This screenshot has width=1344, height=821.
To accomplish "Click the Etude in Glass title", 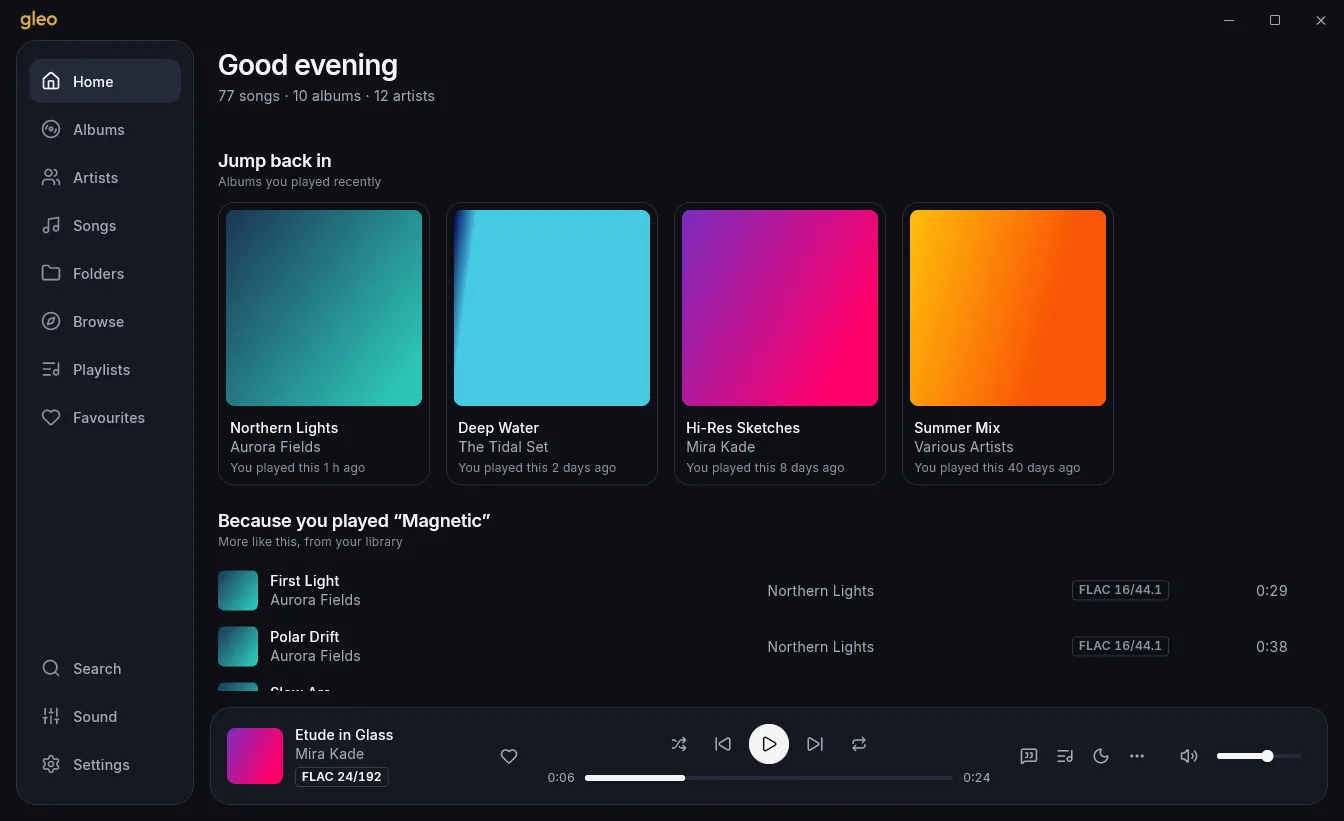I will click(344, 735).
